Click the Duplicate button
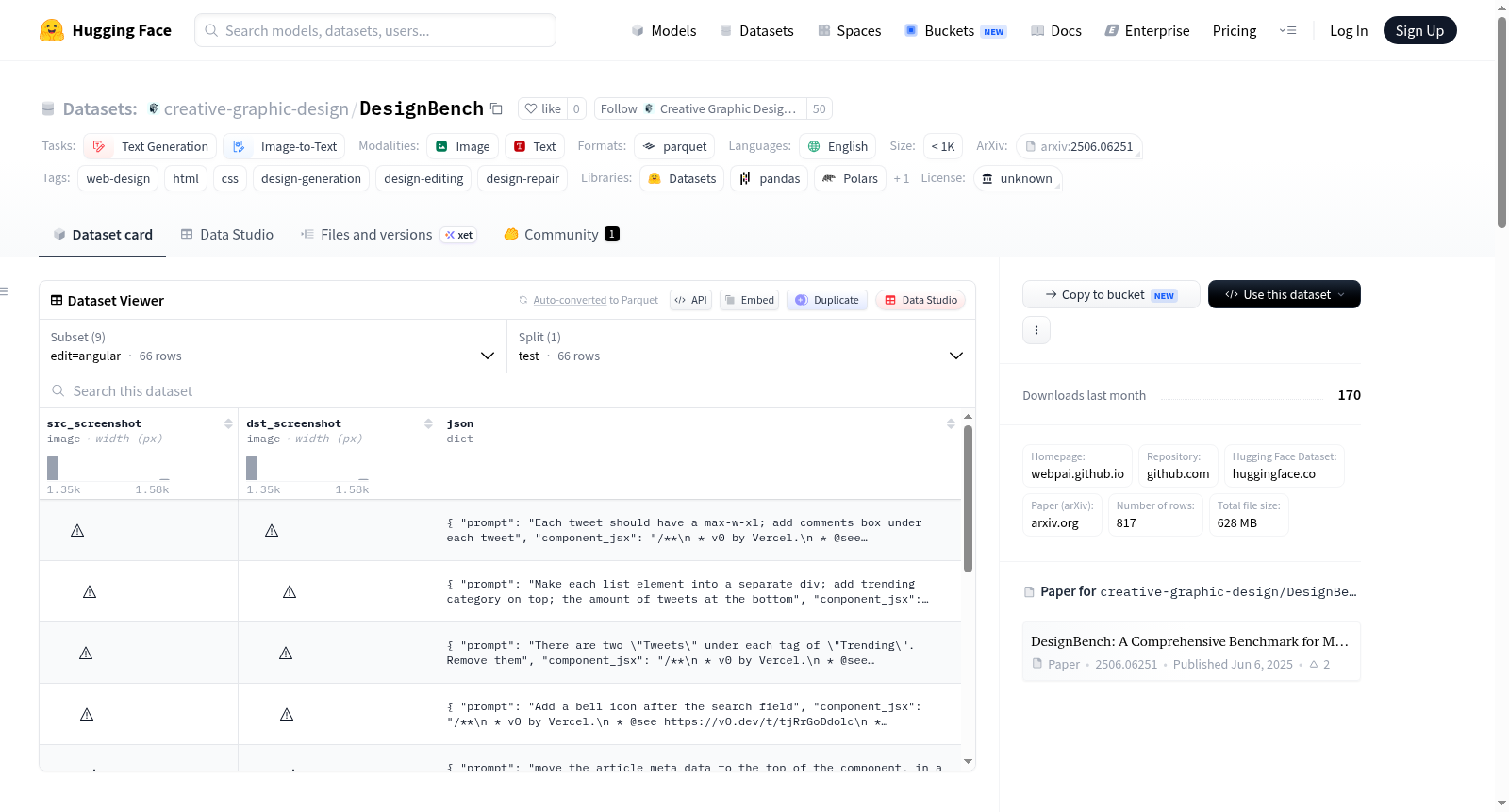The image size is (1509, 812). point(827,300)
